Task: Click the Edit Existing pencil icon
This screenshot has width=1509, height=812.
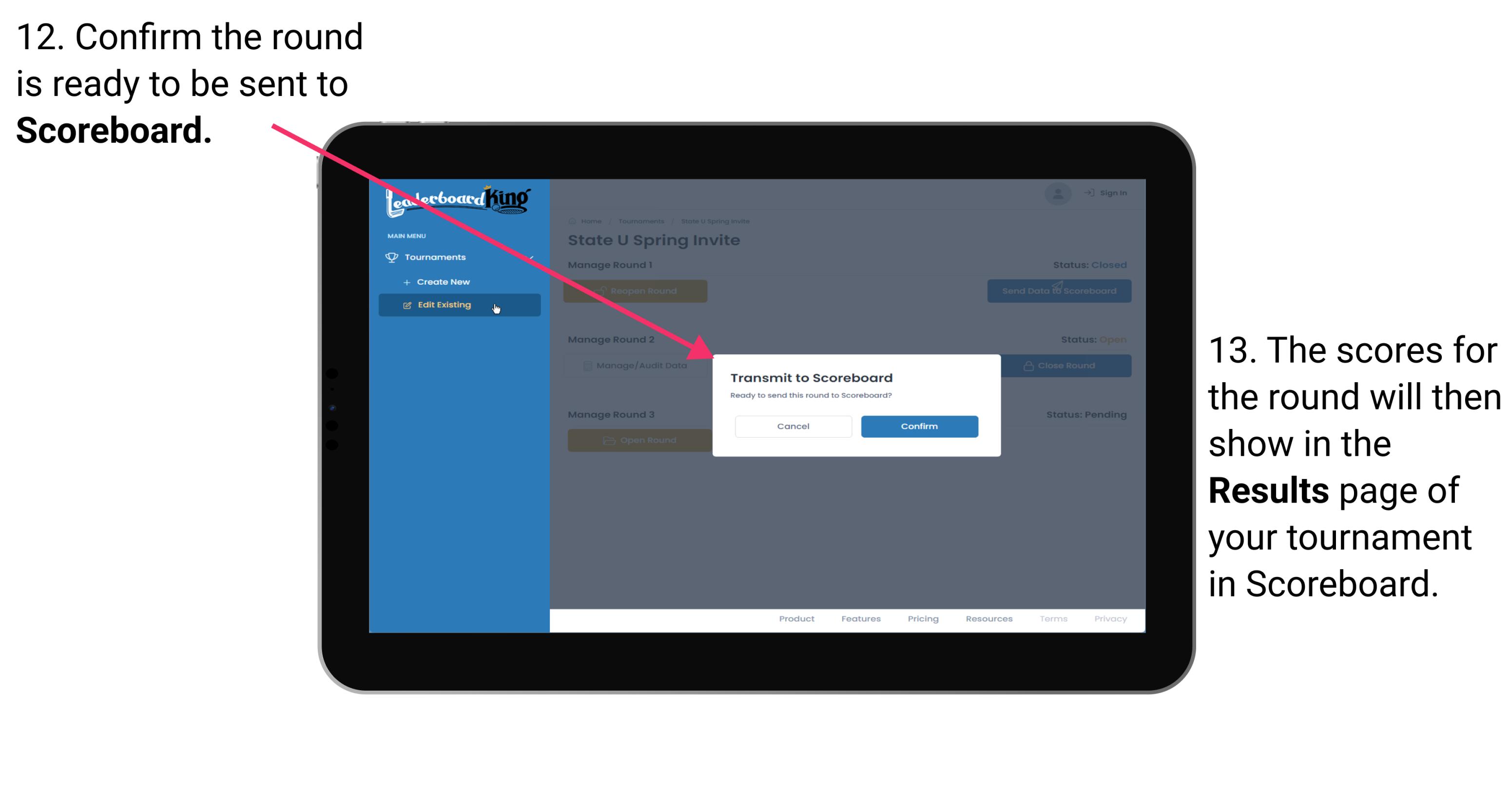Action: [407, 305]
